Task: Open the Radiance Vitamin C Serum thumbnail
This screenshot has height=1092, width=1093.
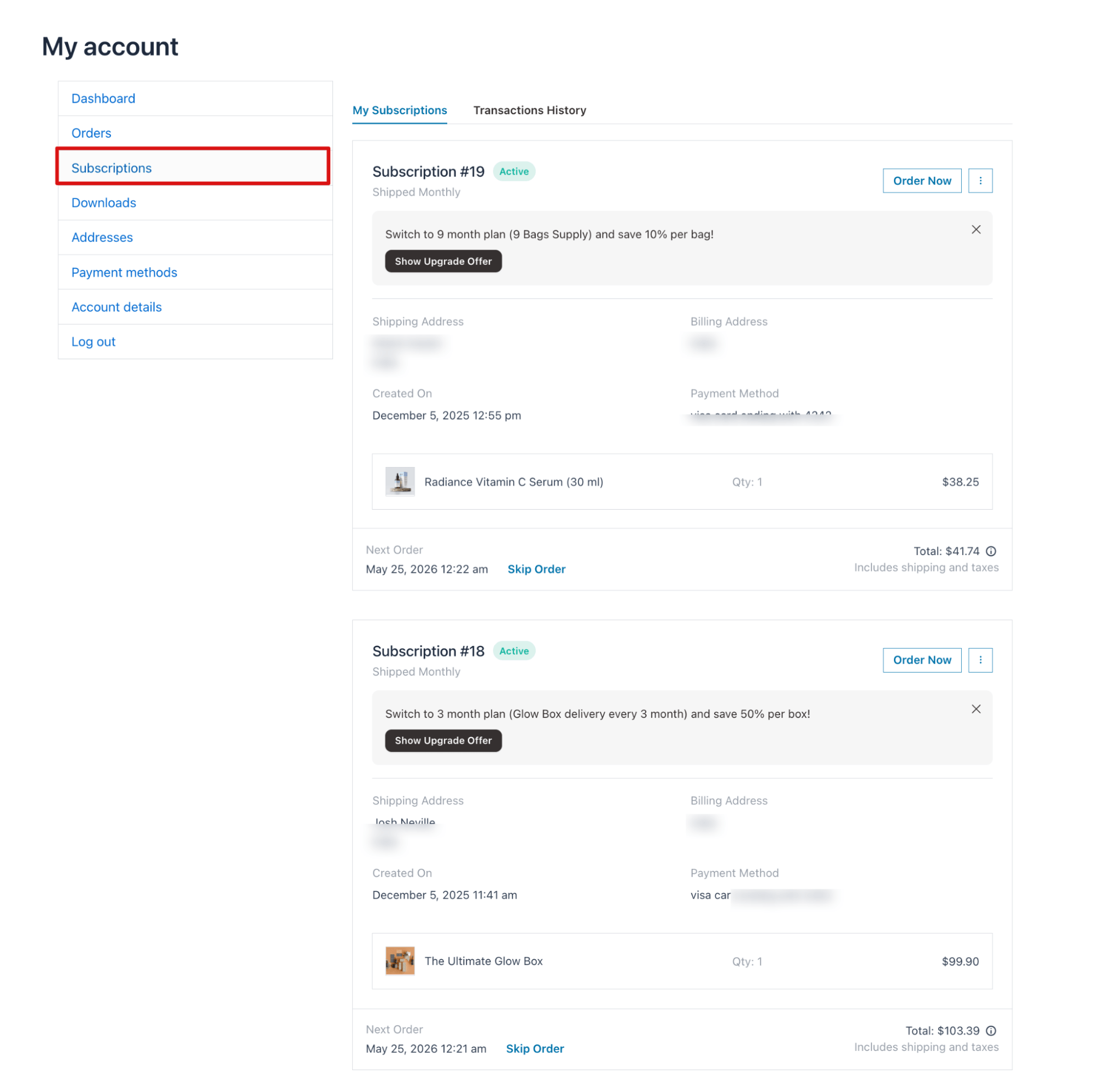Action: tap(400, 482)
